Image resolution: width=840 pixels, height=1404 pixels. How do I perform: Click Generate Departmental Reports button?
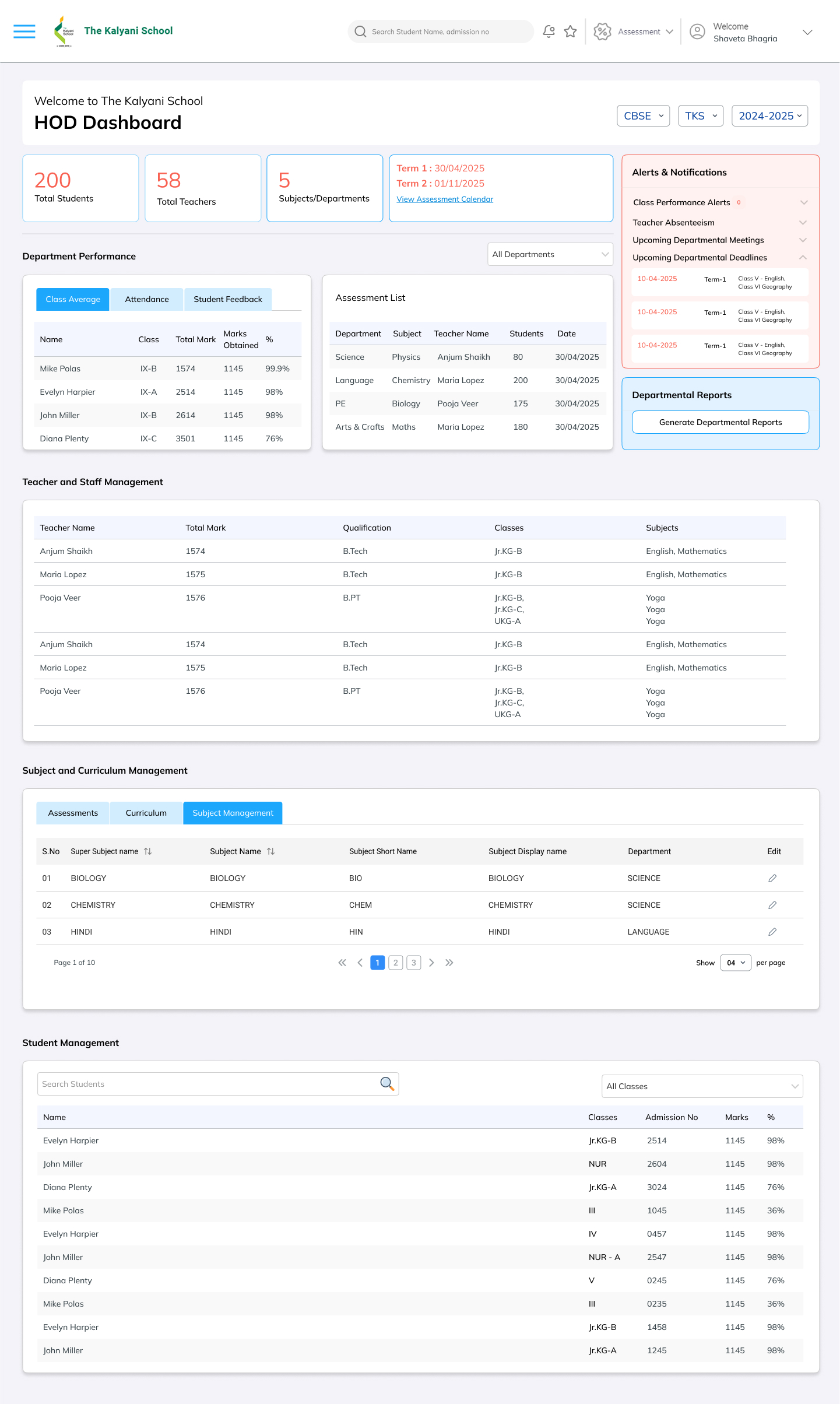click(720, 422)
